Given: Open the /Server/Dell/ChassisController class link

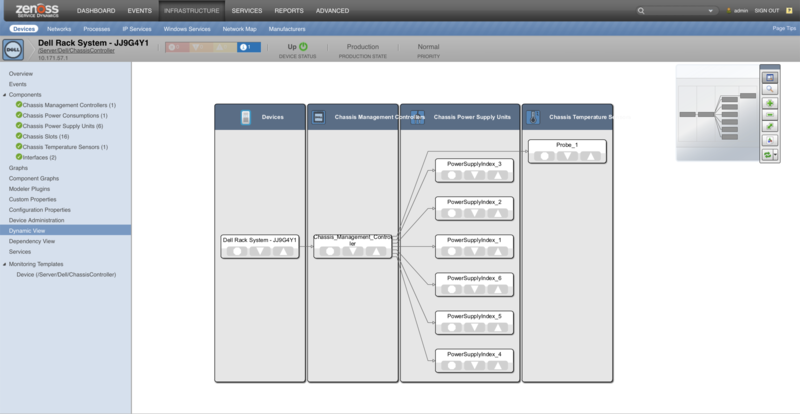Looking at the screenshot, I should pyautogui.click(x=77, y=51).
